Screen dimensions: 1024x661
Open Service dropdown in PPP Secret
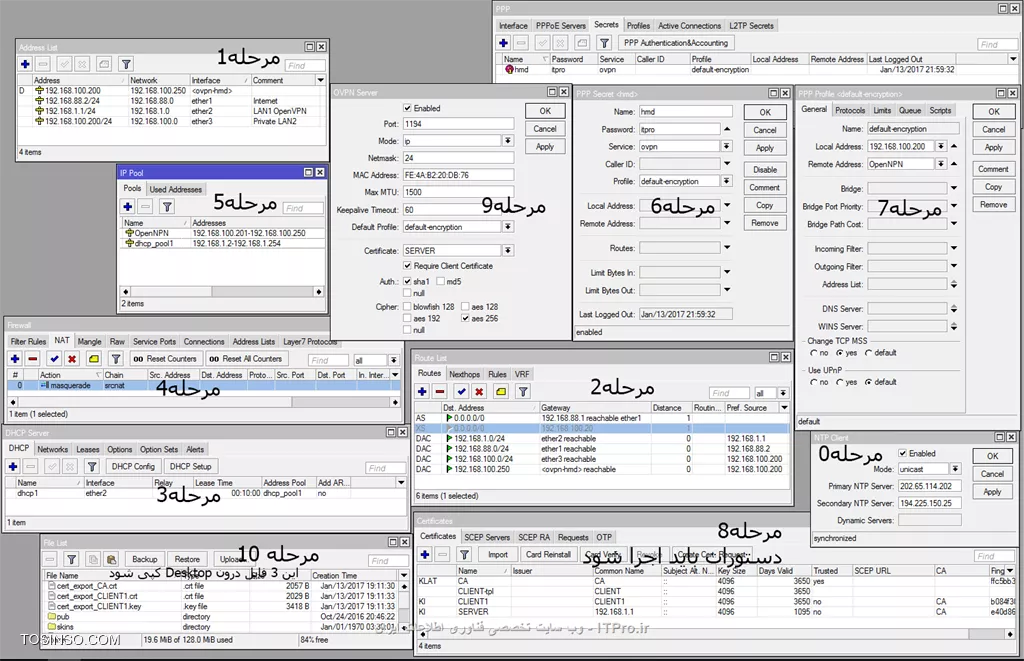pyautogui.click(x=726, y=146)
